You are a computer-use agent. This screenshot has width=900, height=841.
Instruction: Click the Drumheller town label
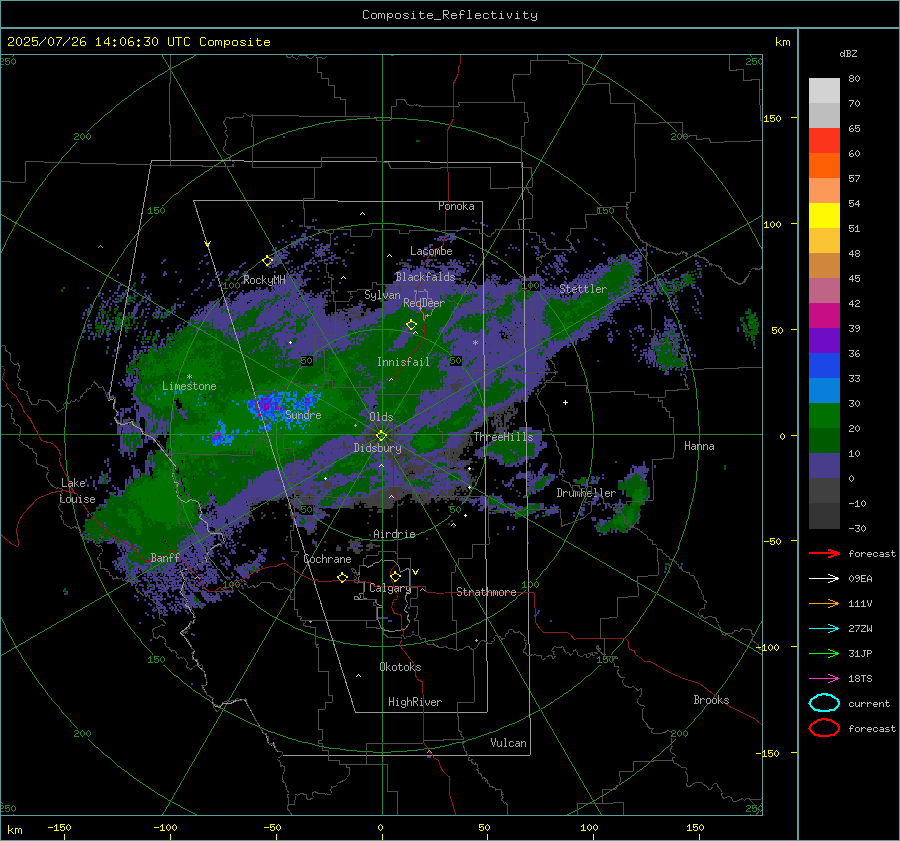[586, 493]
